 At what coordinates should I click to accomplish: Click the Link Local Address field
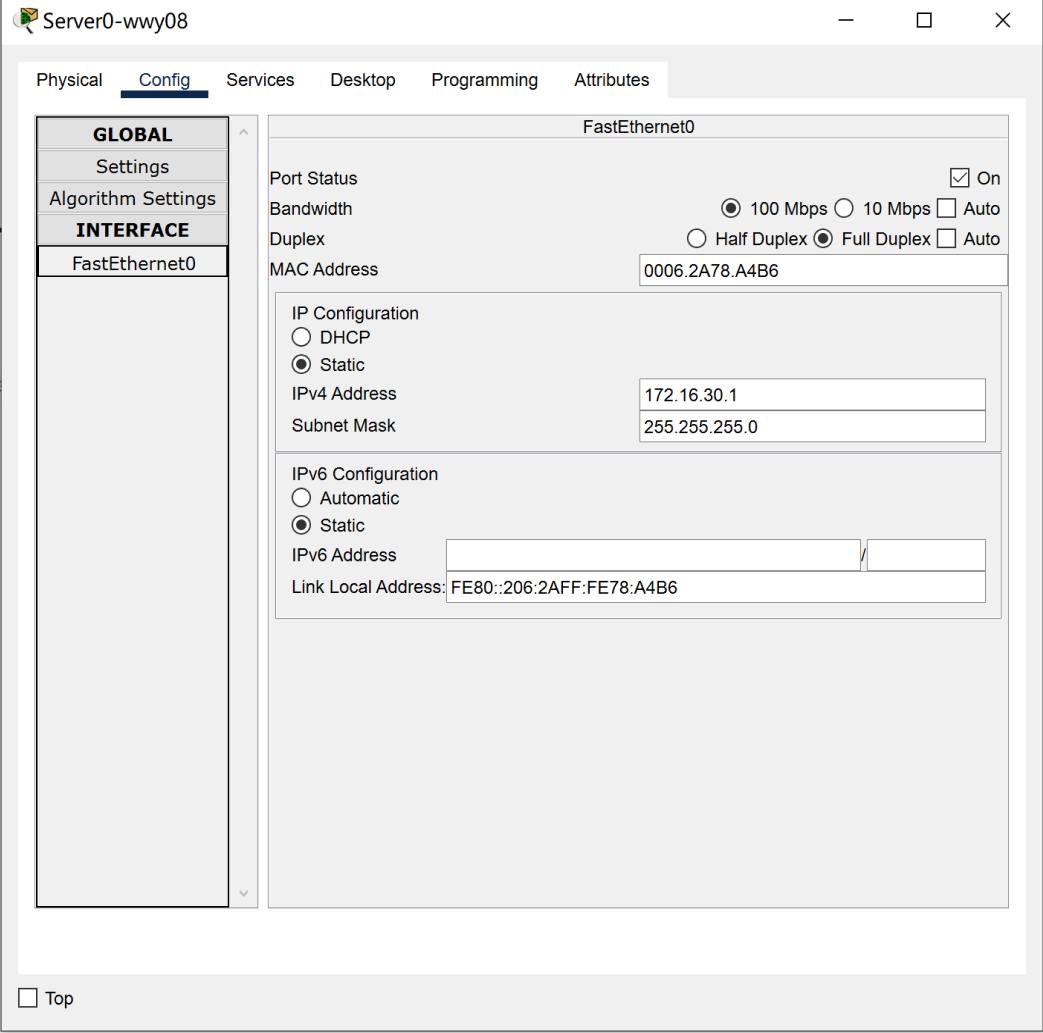click(x=715, y=587)
